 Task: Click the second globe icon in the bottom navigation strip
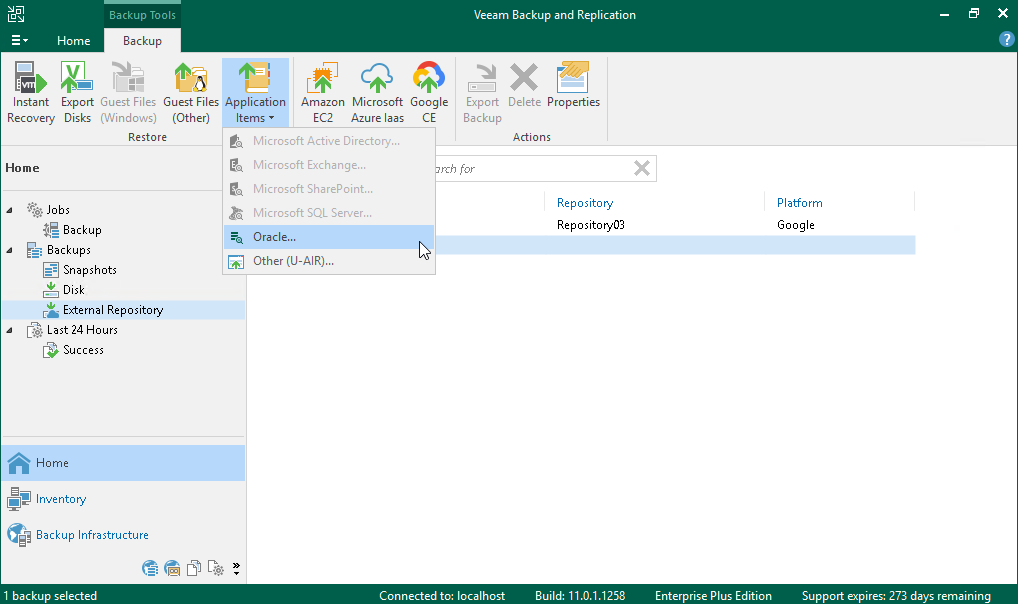click(x=172, y=569)
